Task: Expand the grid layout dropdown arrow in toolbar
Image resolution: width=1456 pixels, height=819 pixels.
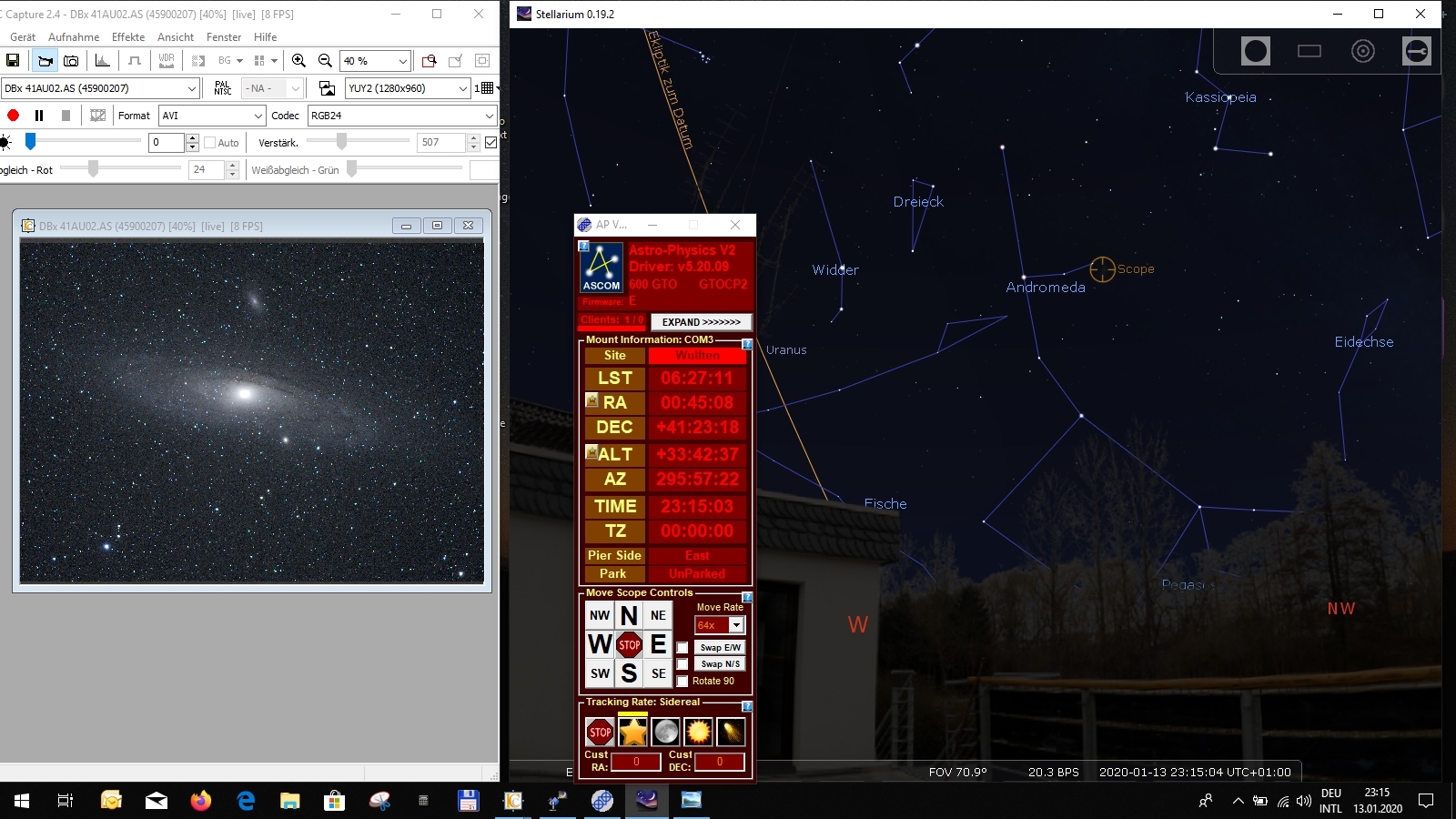Action: [498, 88]
